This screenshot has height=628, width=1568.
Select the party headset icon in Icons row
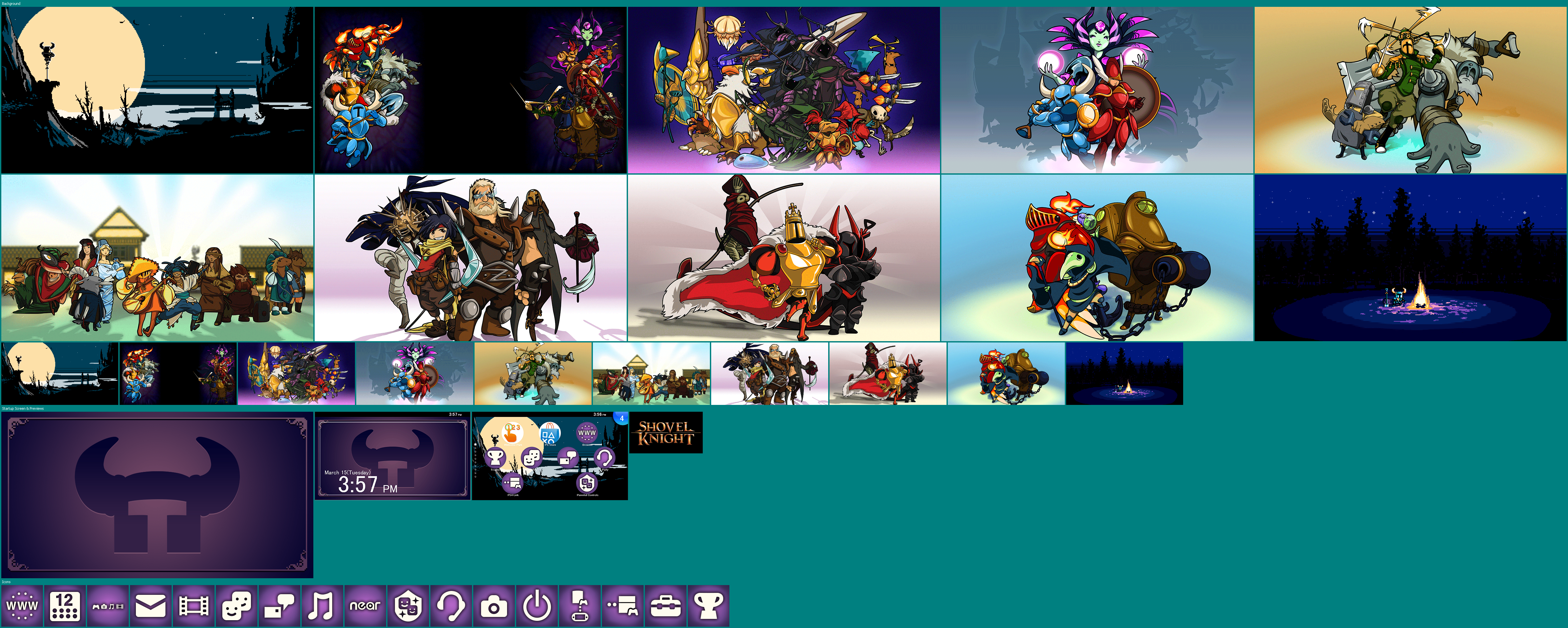(x=451, y=606)
